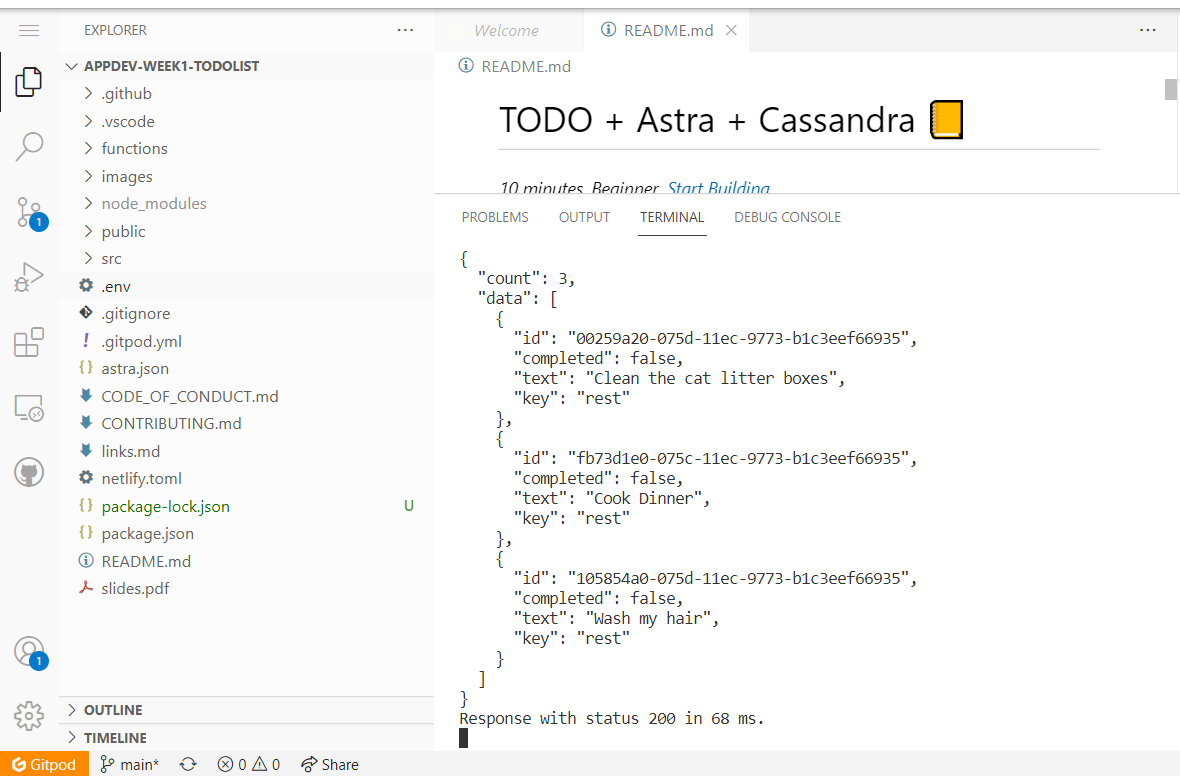Click the EXPLORER panel title
1180x776 pixels.
coord(115,30)
